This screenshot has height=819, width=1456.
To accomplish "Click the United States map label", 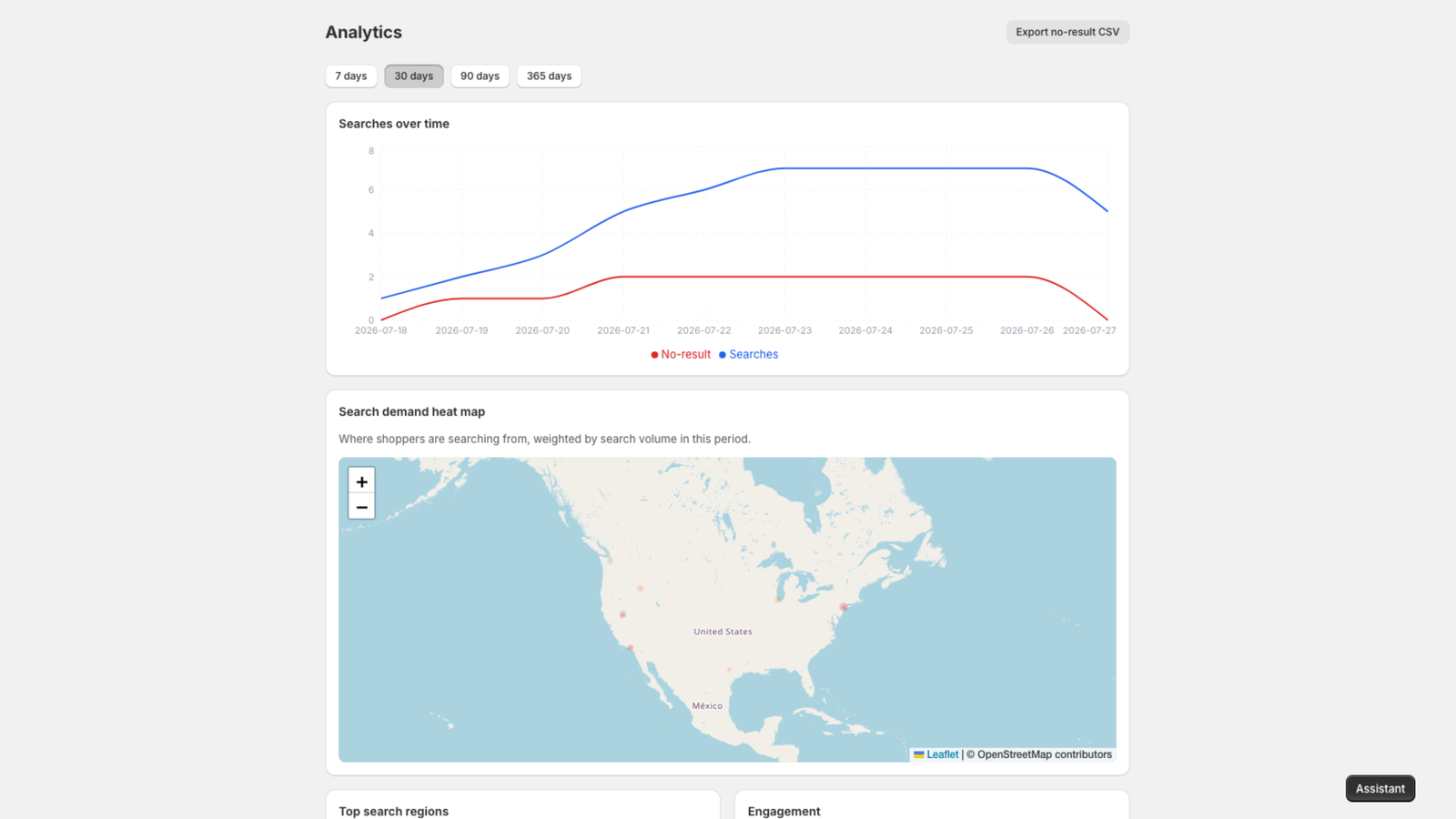I will [x=723, y=632].
